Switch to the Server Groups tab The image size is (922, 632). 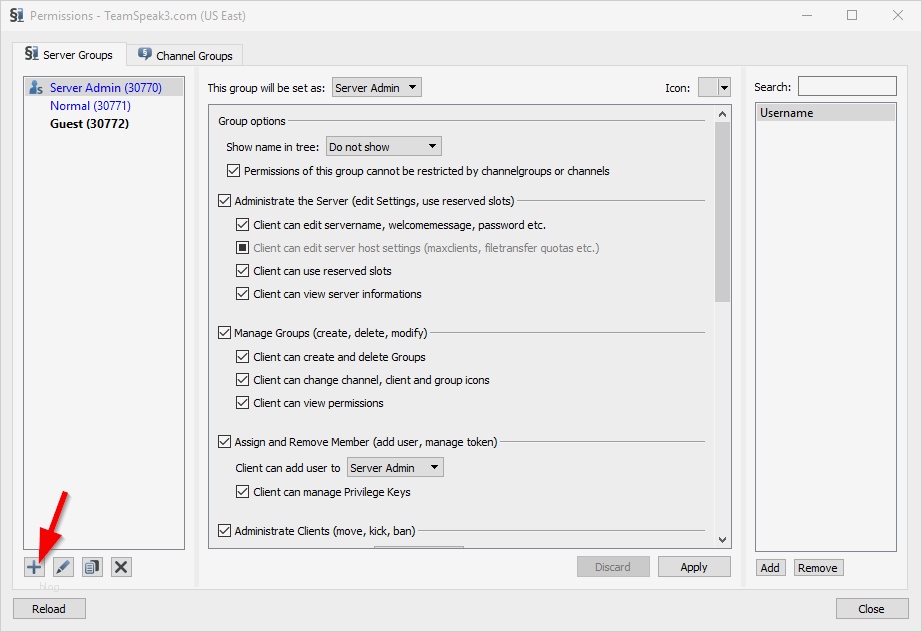coord(69,55)
